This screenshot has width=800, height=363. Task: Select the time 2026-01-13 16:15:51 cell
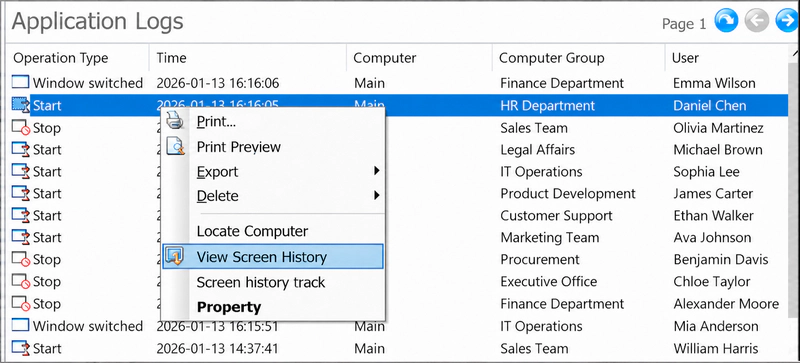coord(218,326)
